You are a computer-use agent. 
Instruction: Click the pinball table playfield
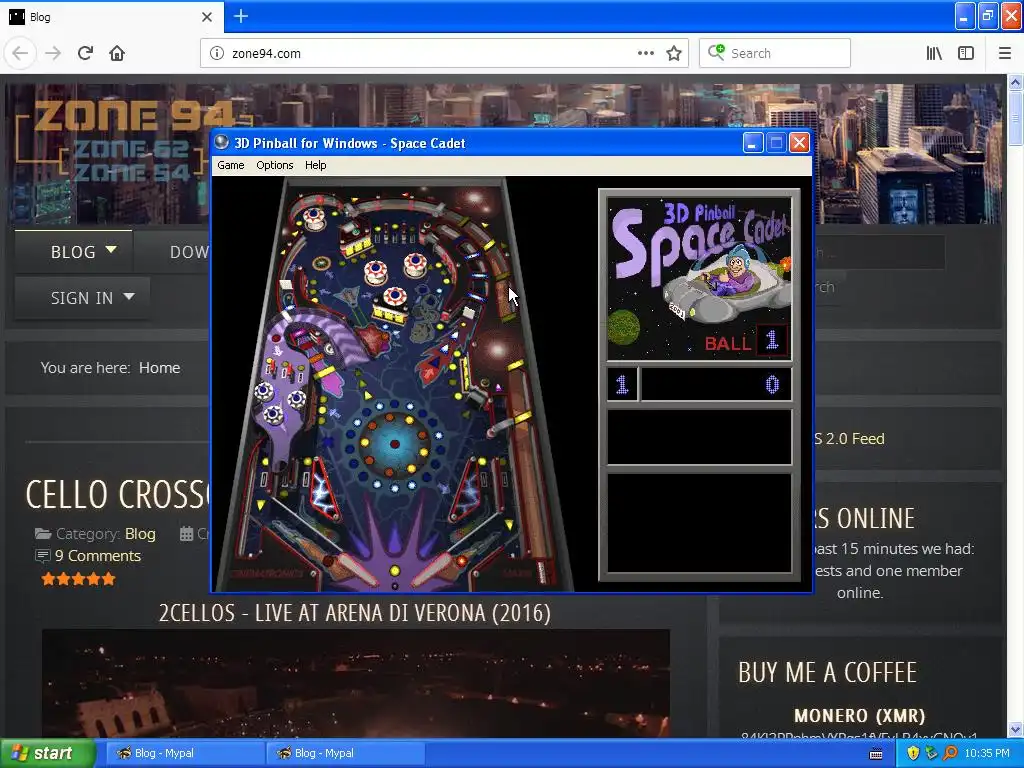coord(394,384)
